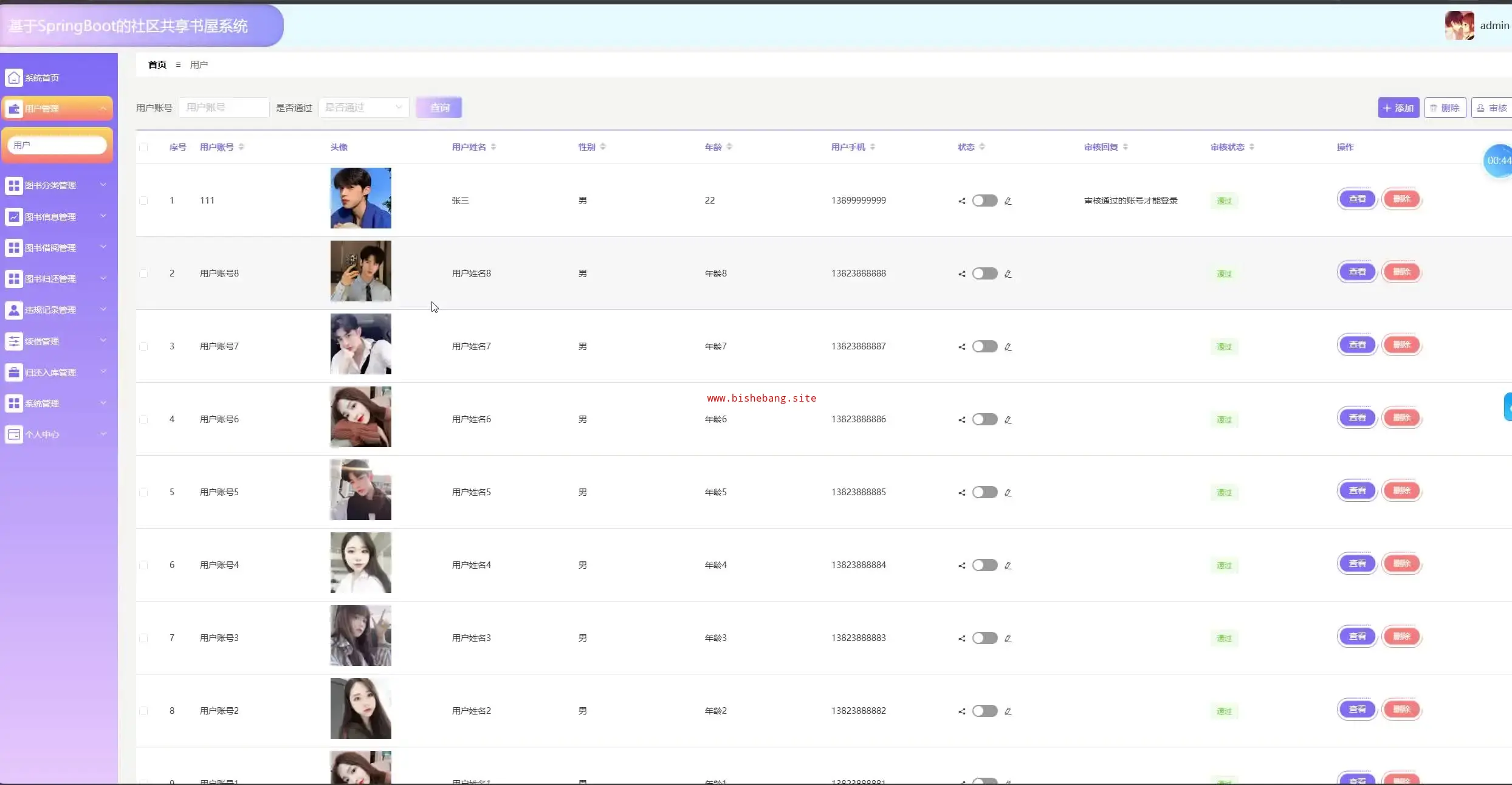Click the edit pencil icon in 用户账号8 row

coord(1008,274)
